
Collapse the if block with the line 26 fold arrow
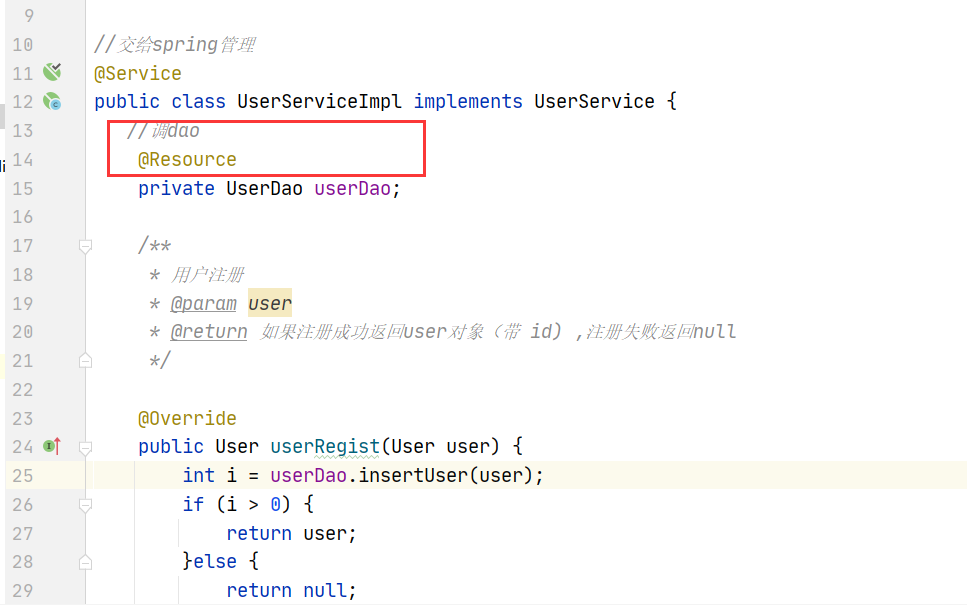pyautogui.click(x=85, y=504)
